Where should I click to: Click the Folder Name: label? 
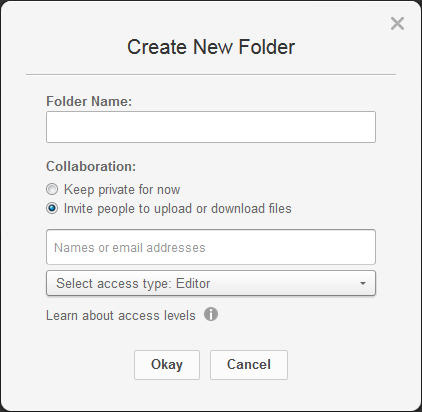89,101
